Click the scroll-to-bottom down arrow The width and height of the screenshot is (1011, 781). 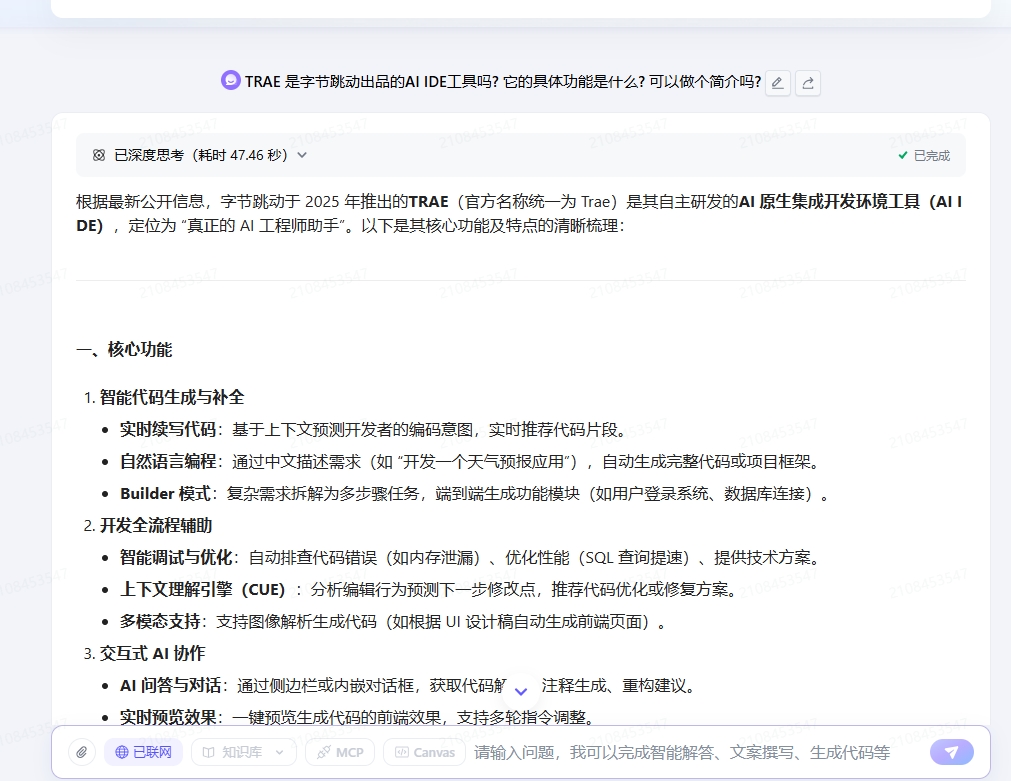(522, 691)
